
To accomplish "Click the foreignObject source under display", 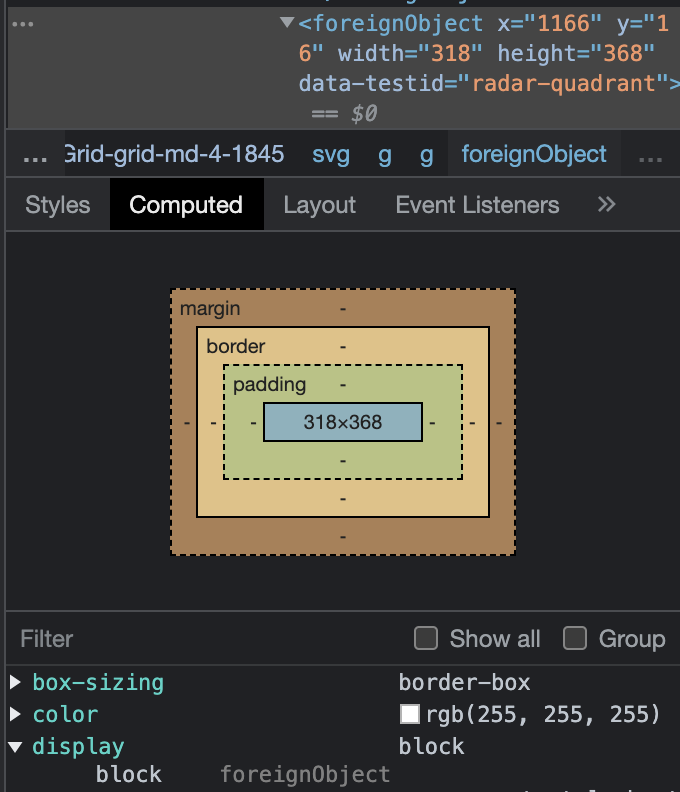I will [x=305, y=774].
